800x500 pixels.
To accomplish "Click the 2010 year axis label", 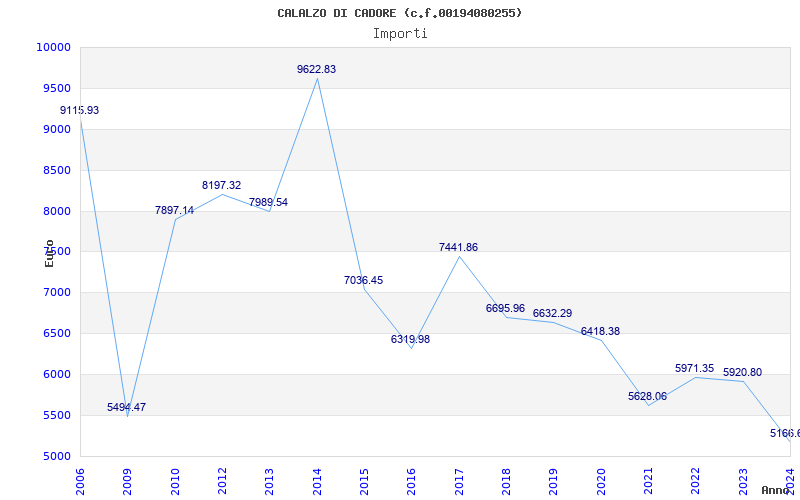I will click(175, 482).
